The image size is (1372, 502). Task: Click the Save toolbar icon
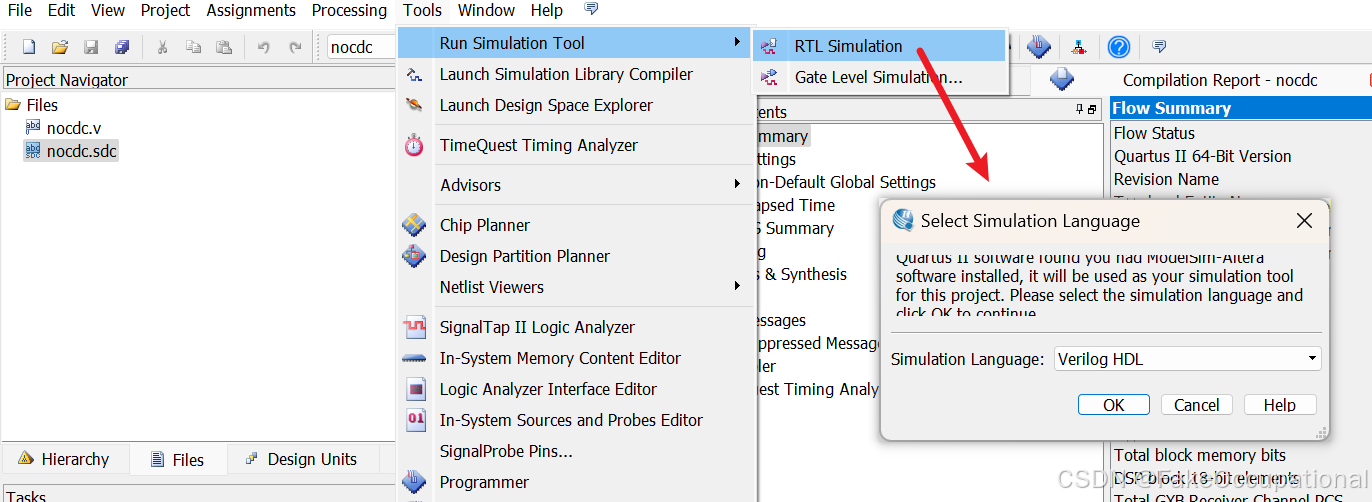[x=91, y=47]
